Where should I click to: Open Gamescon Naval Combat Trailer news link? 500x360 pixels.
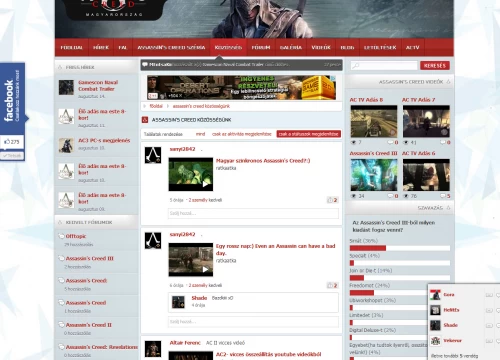pos(98,86)
